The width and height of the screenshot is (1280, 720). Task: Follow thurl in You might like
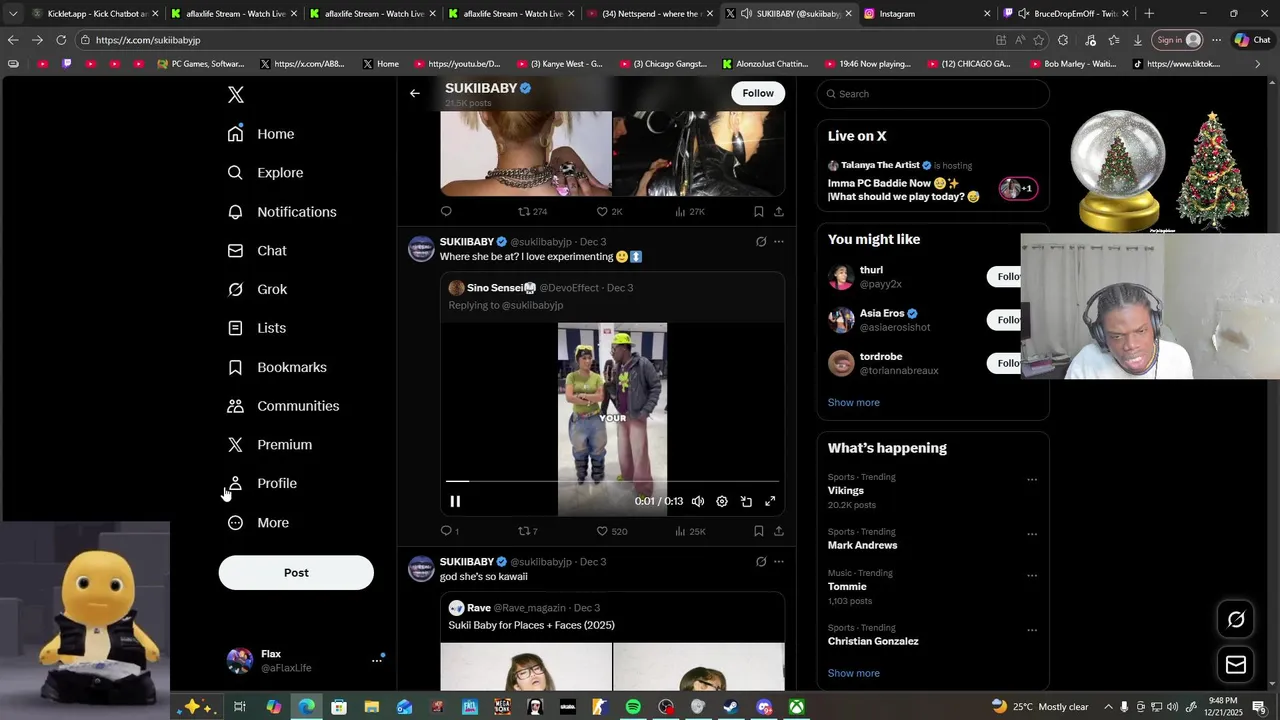pos(1005,277)
